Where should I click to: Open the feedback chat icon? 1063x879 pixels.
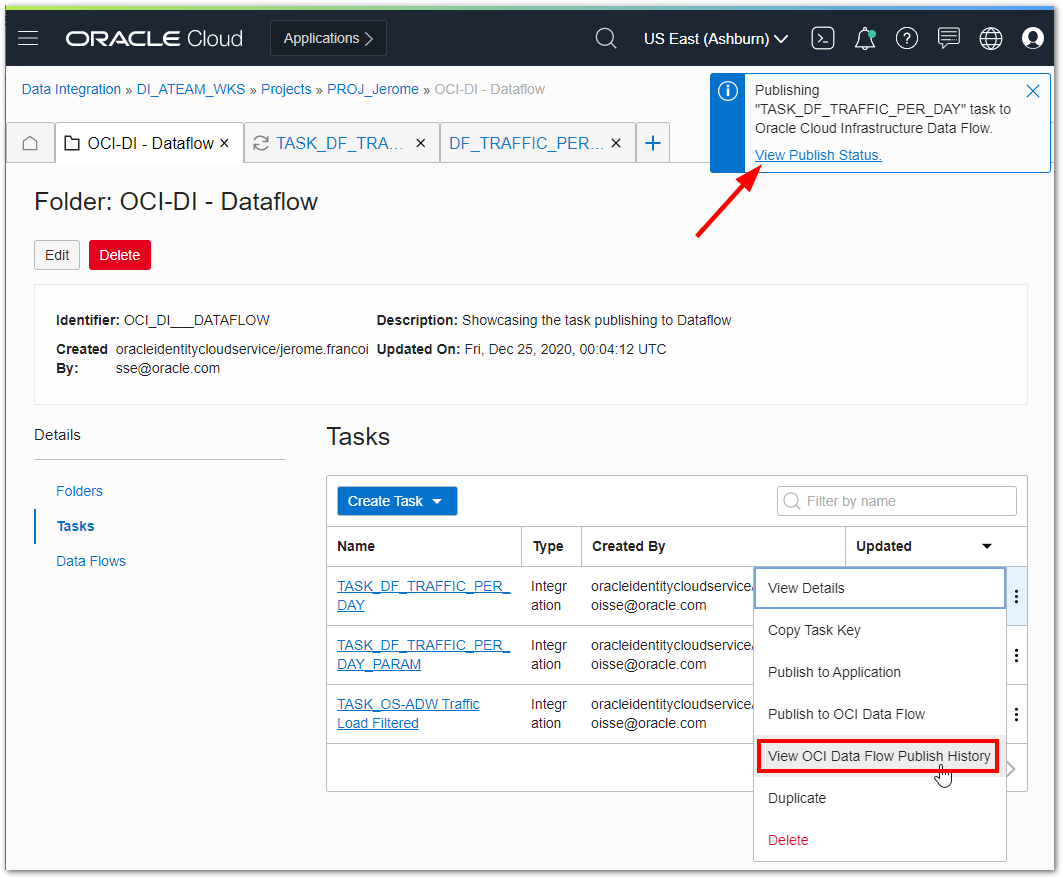[948, 37]
